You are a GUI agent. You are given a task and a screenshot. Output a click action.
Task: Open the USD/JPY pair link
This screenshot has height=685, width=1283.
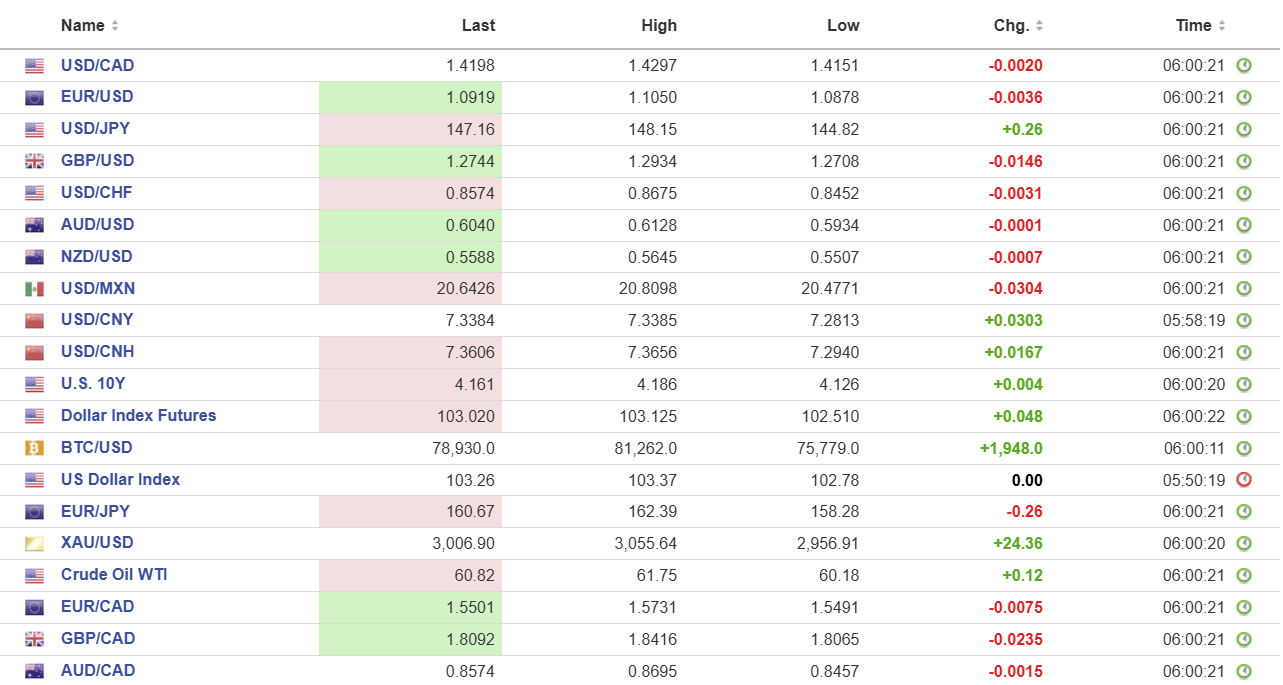95,129
